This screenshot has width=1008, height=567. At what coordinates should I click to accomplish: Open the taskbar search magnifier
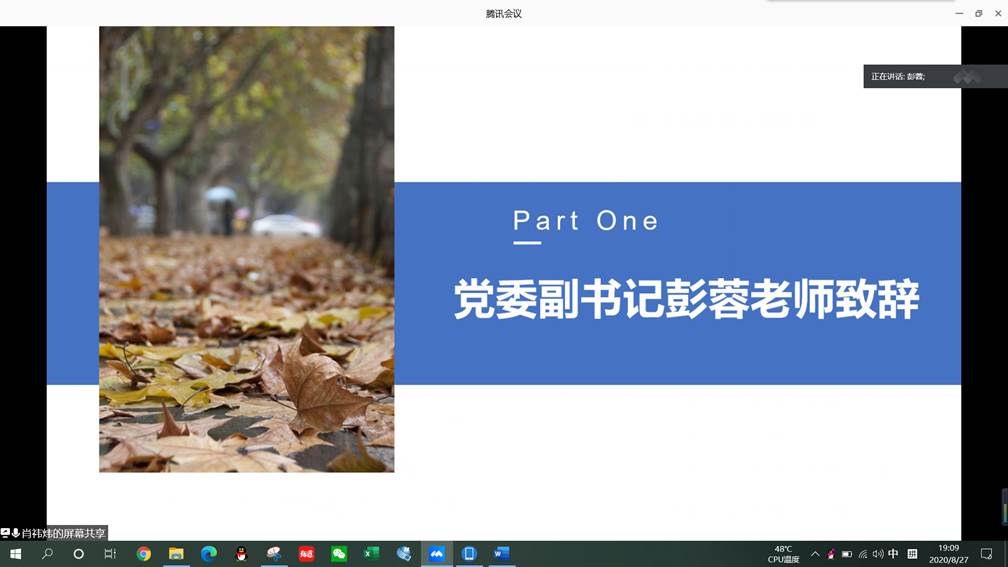pyautogui.click(x=47, y=554)
